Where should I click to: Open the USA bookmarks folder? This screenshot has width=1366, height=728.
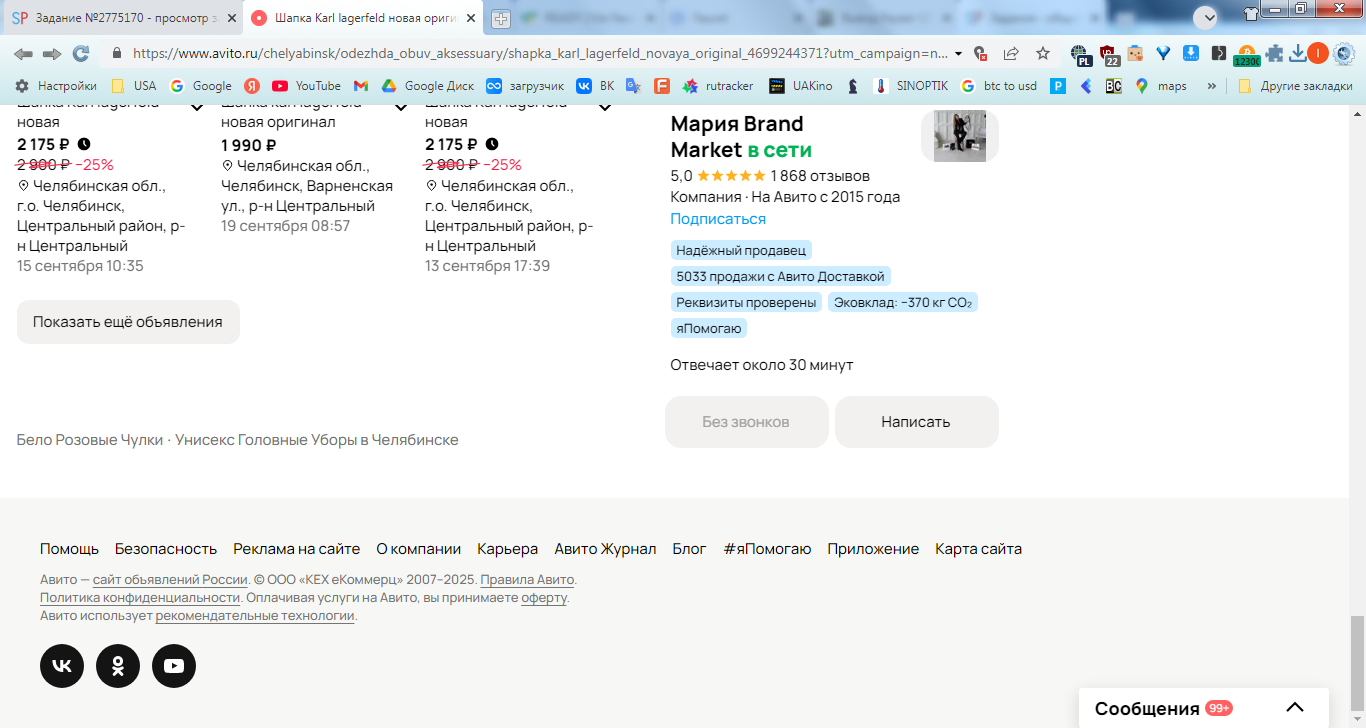point(133,86)
